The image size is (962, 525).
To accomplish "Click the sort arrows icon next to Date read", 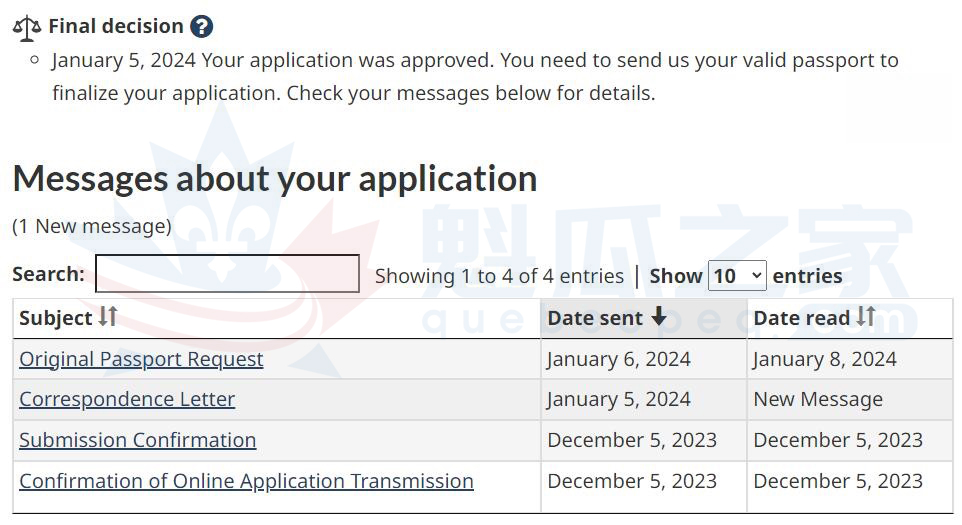I will (x=866, y=317).
